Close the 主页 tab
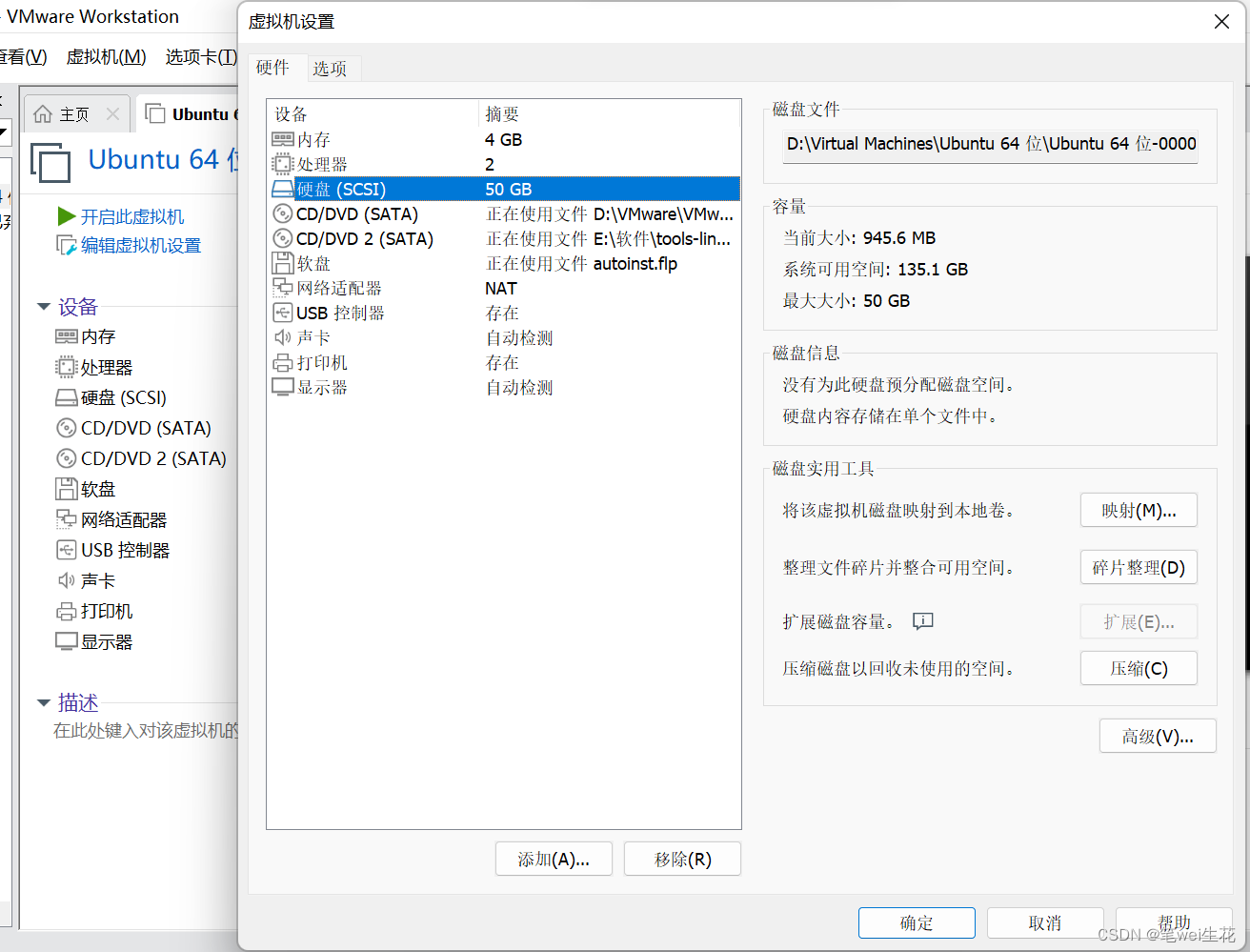Screen dimensions: 1250x952 click(112, 114)
